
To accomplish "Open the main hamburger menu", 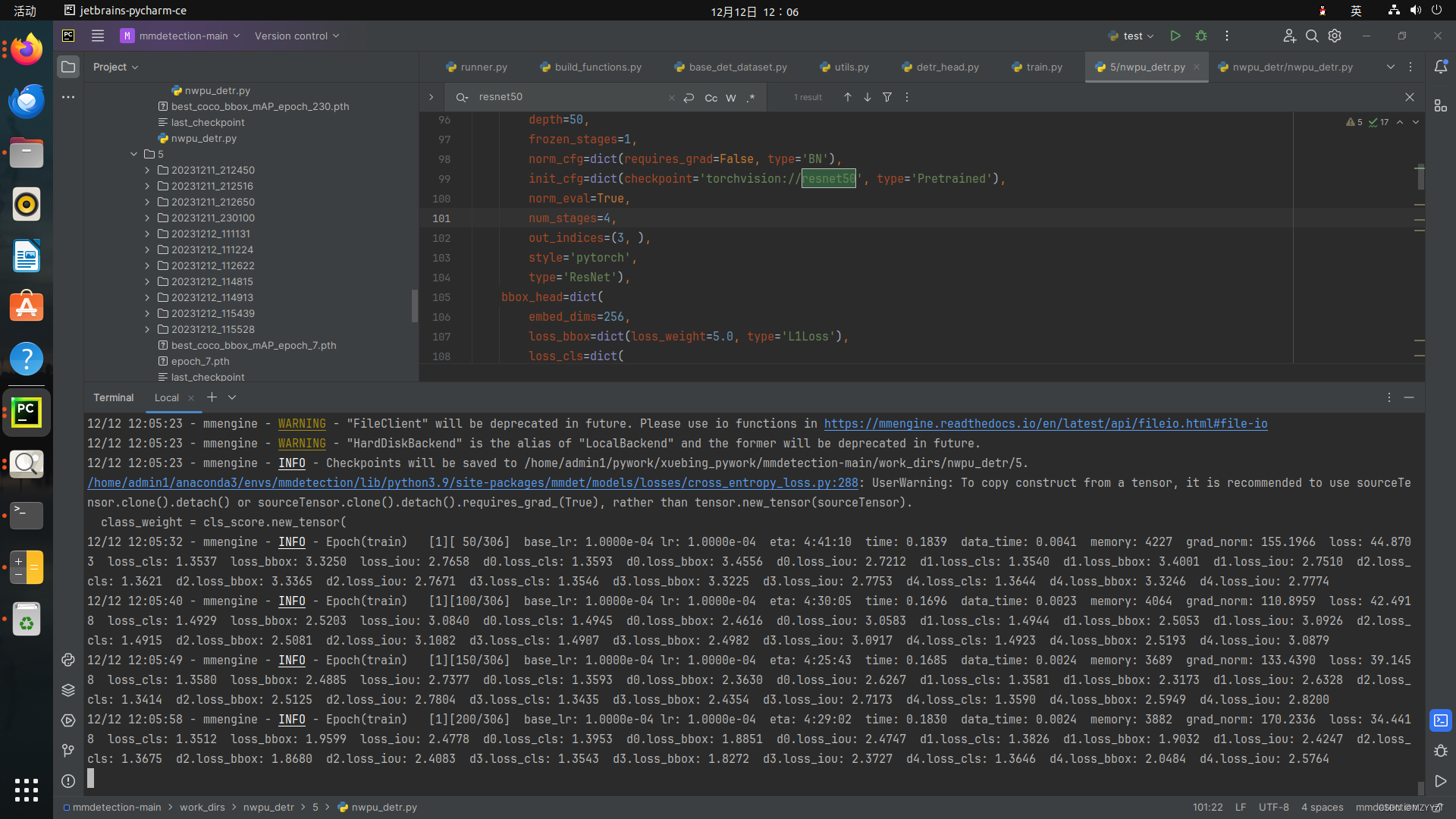I will [x=98, y=36].
